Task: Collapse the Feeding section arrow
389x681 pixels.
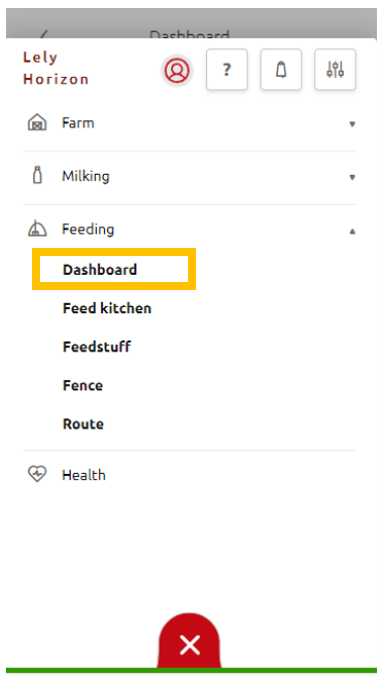Action: pos(353,231)
